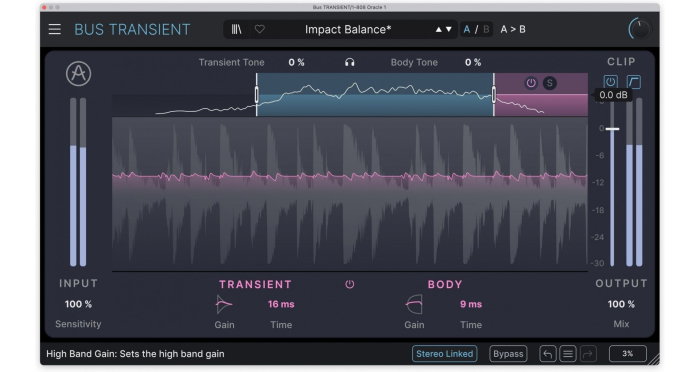700x372 pixels.
Task: Click the Impact Balance preset name
Action: [x=348, y=29]
